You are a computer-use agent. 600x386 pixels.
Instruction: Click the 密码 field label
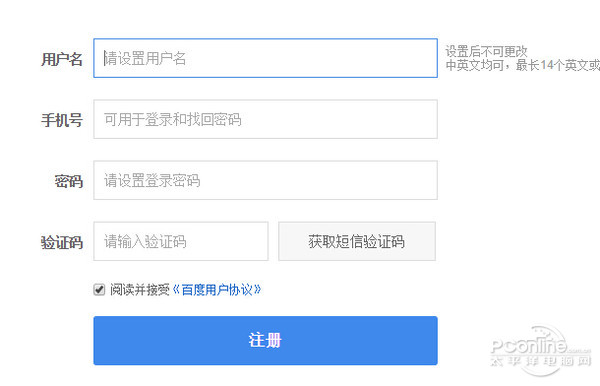(x=69, y=181)
